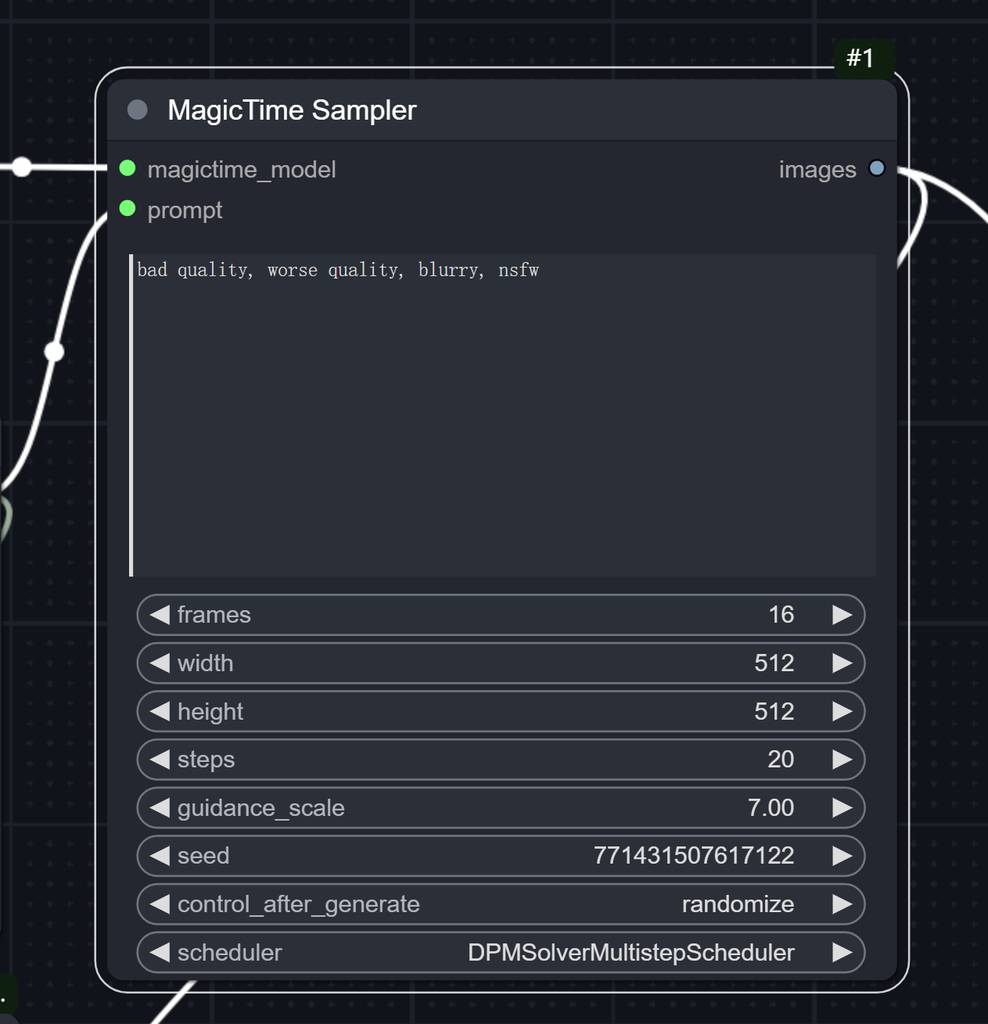Click the #1 node badge
Viewport: 988px width, 1024px height.
pyautogui.click(x=860, y=58)
